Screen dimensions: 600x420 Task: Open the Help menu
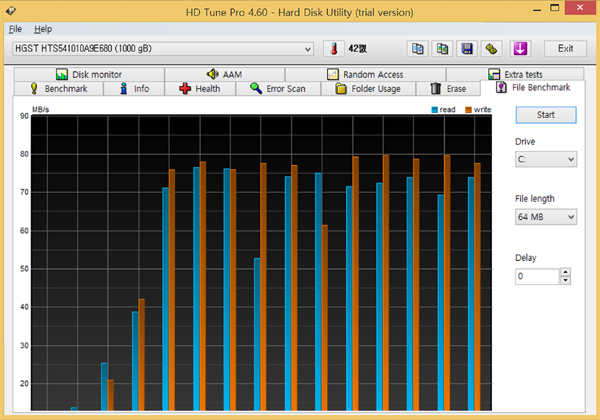click(43, 29)
